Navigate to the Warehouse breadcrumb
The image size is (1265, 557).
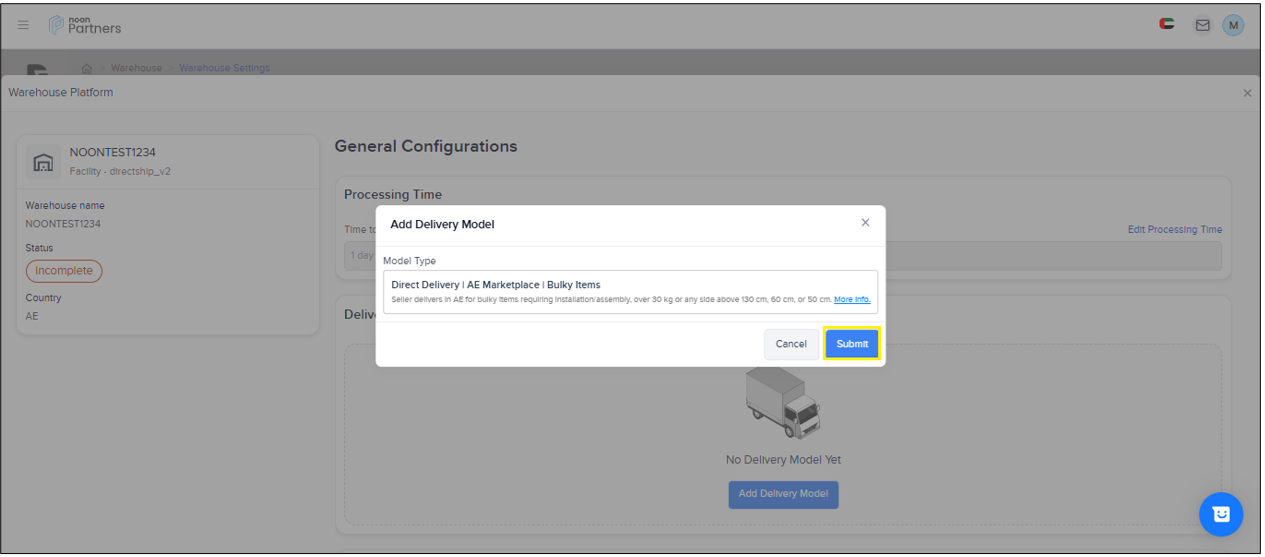136,68
